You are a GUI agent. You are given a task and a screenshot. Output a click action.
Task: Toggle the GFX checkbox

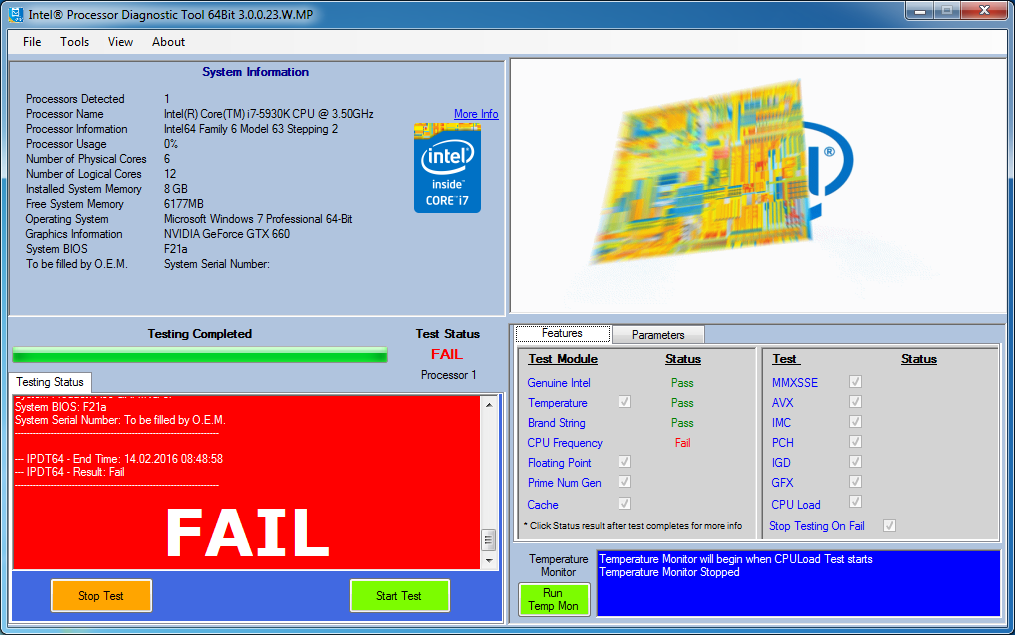[x=855, y=482]
